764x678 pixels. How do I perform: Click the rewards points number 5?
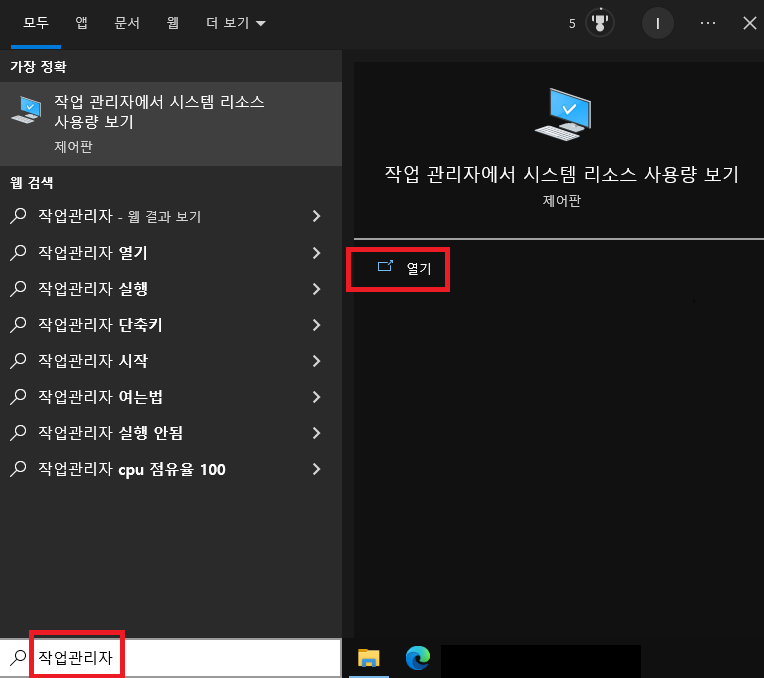[572, 23]
